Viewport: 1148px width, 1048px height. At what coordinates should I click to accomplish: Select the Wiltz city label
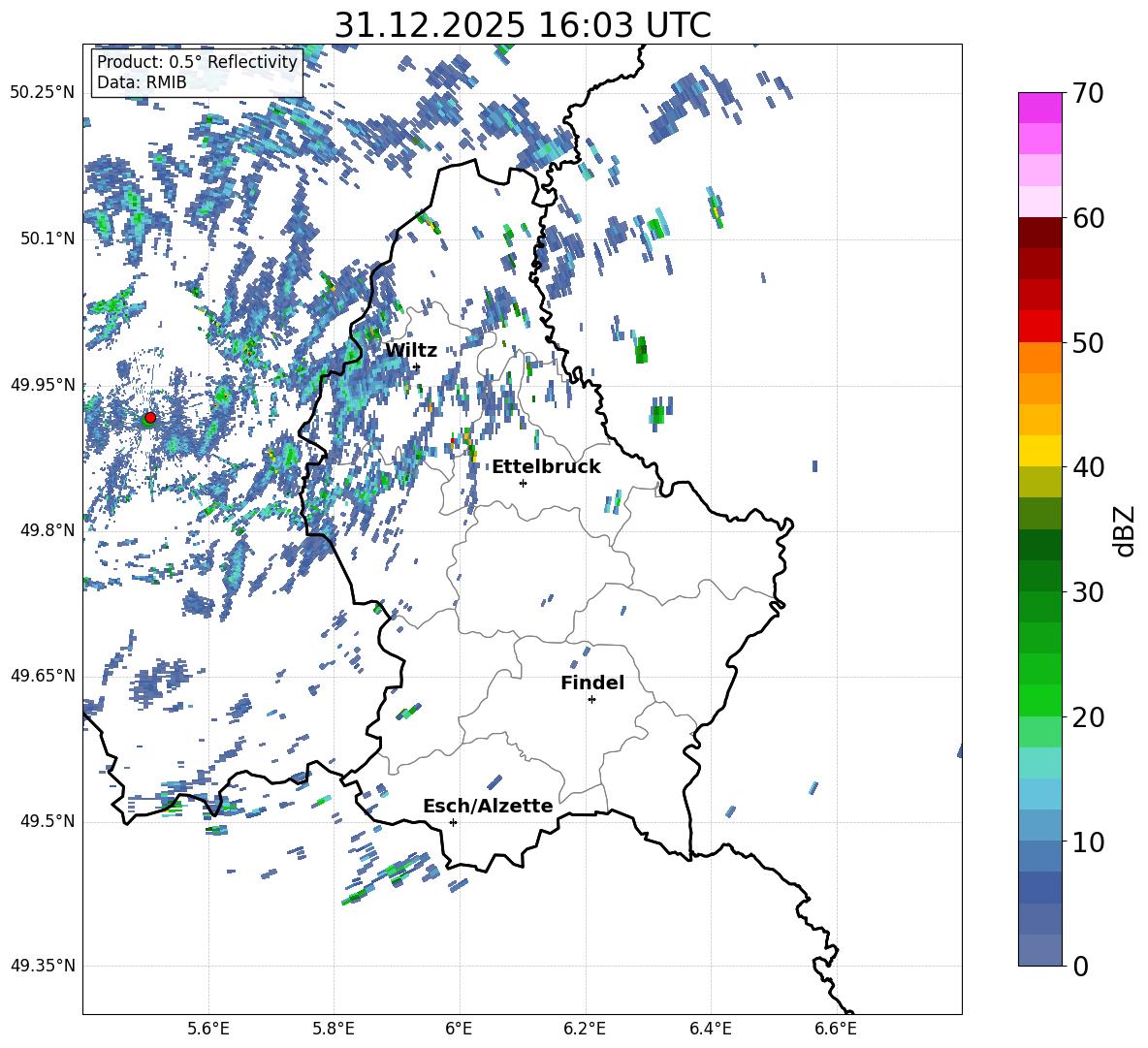[411, 351]
